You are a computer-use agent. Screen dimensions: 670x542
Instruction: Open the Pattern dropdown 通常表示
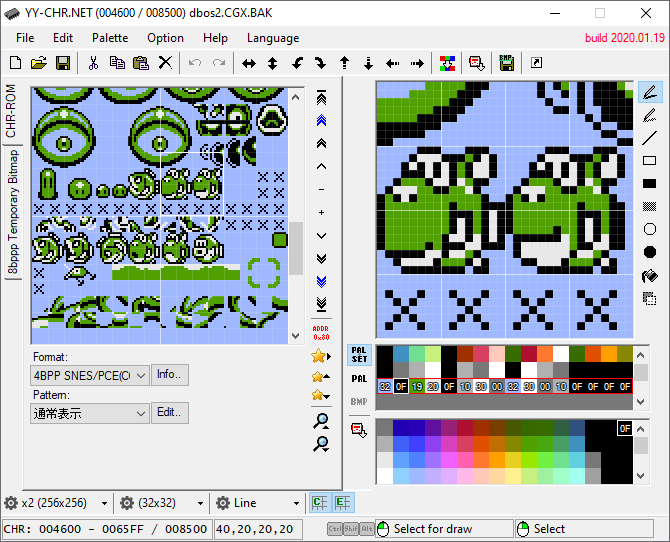[90, 413]
